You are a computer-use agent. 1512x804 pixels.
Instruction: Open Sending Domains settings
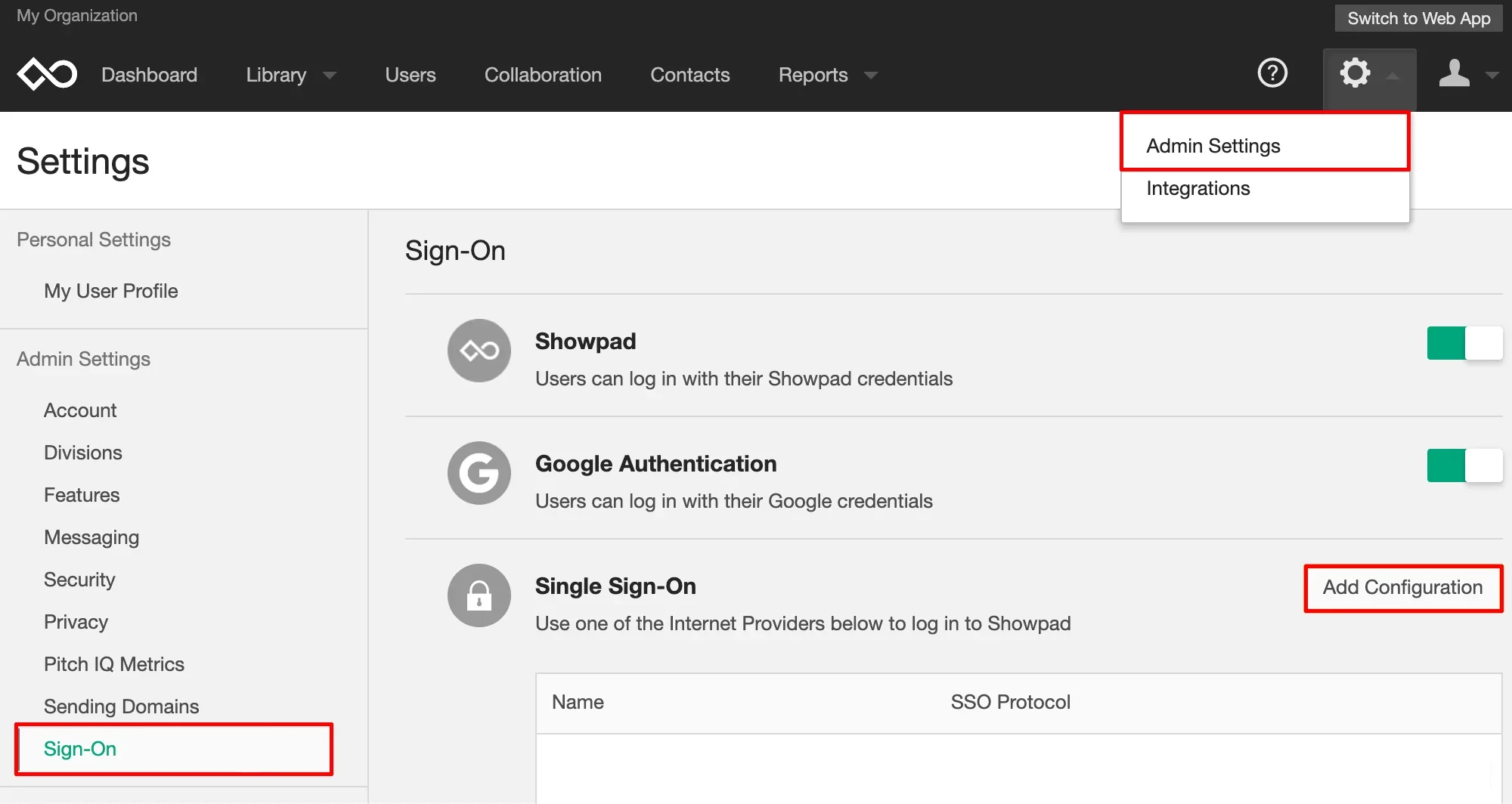121,707
